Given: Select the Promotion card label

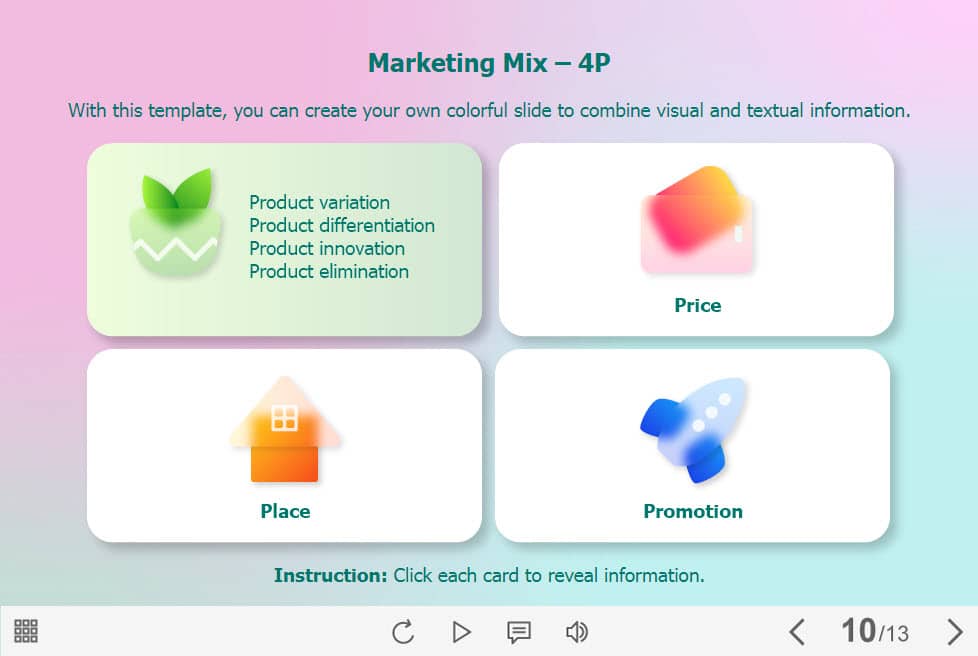Looking at the screenshot, I should tap(693, 511).
